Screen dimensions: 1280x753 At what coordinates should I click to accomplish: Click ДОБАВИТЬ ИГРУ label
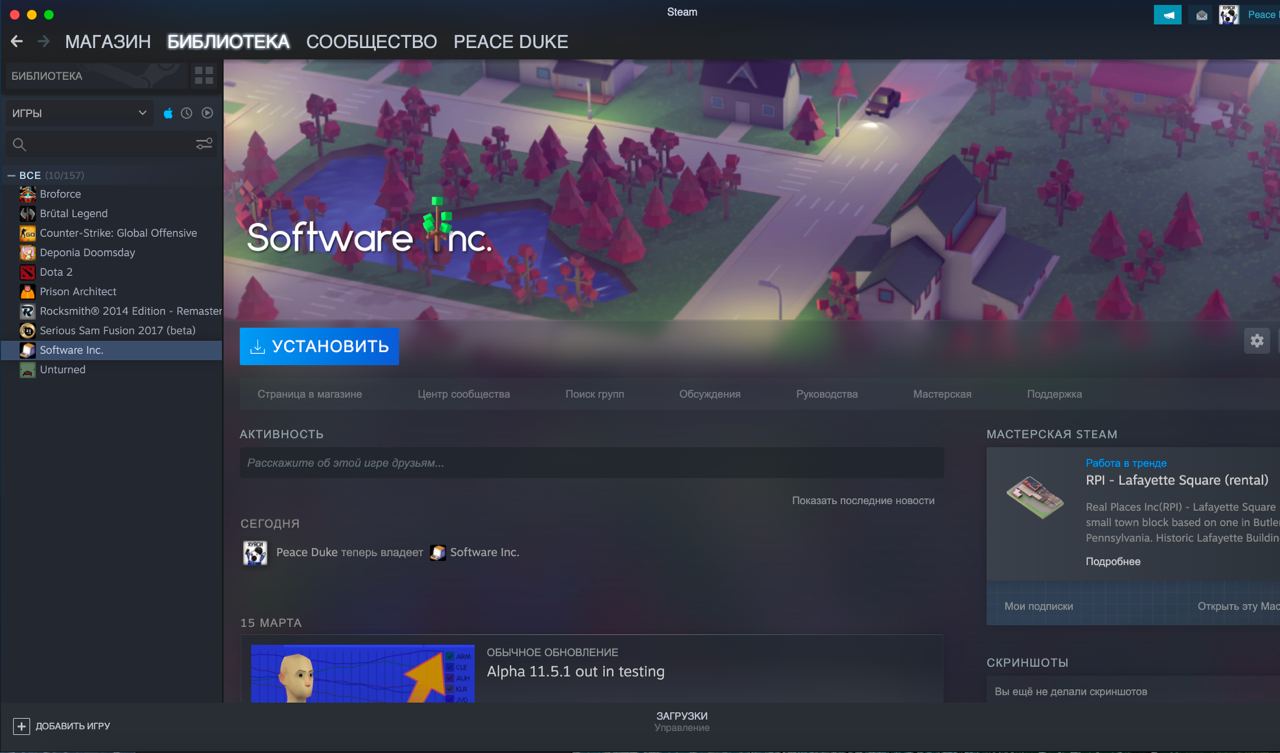pos(73,726)
